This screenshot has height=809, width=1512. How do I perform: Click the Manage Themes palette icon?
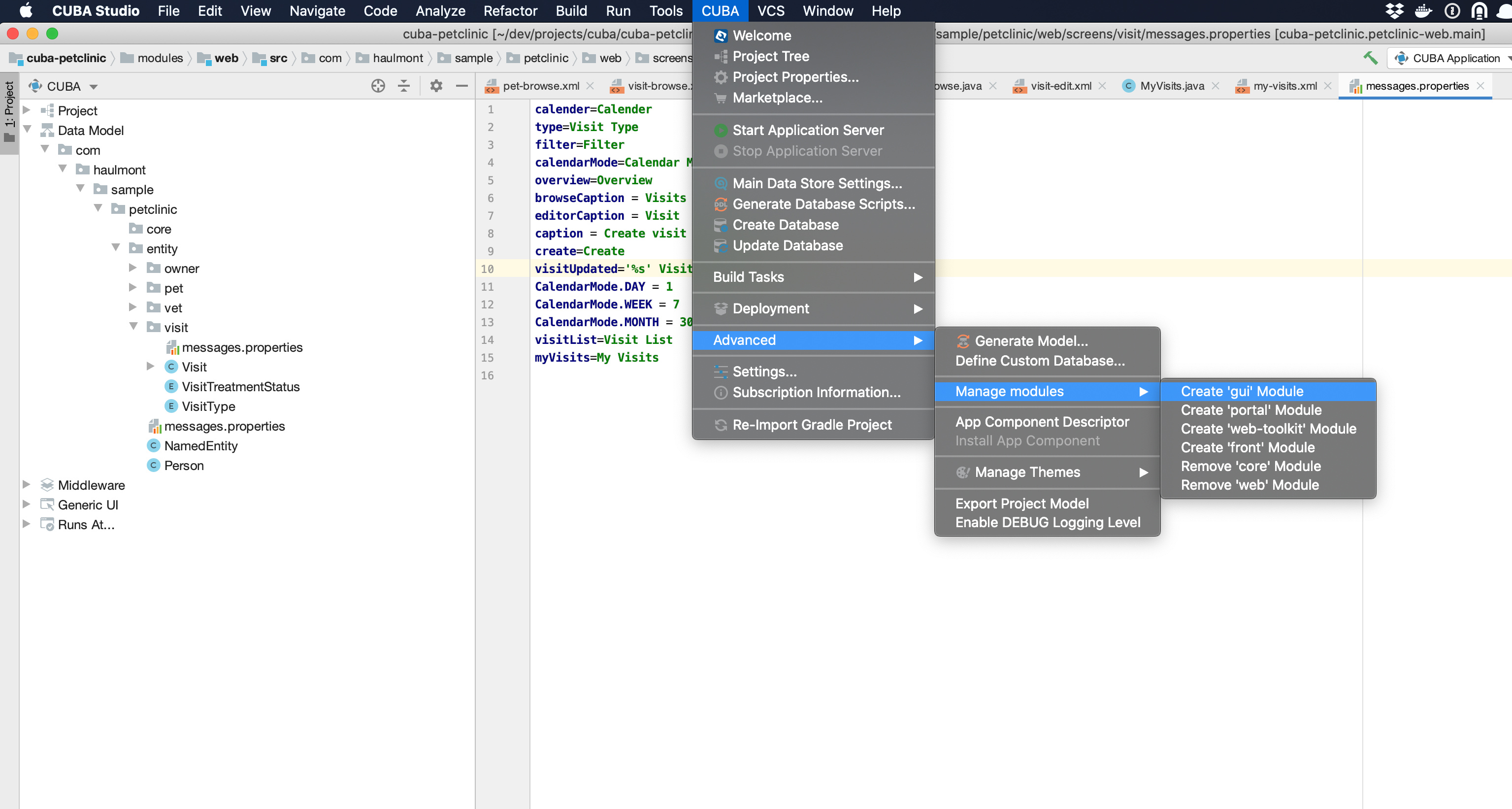click(x=963, y=472)
